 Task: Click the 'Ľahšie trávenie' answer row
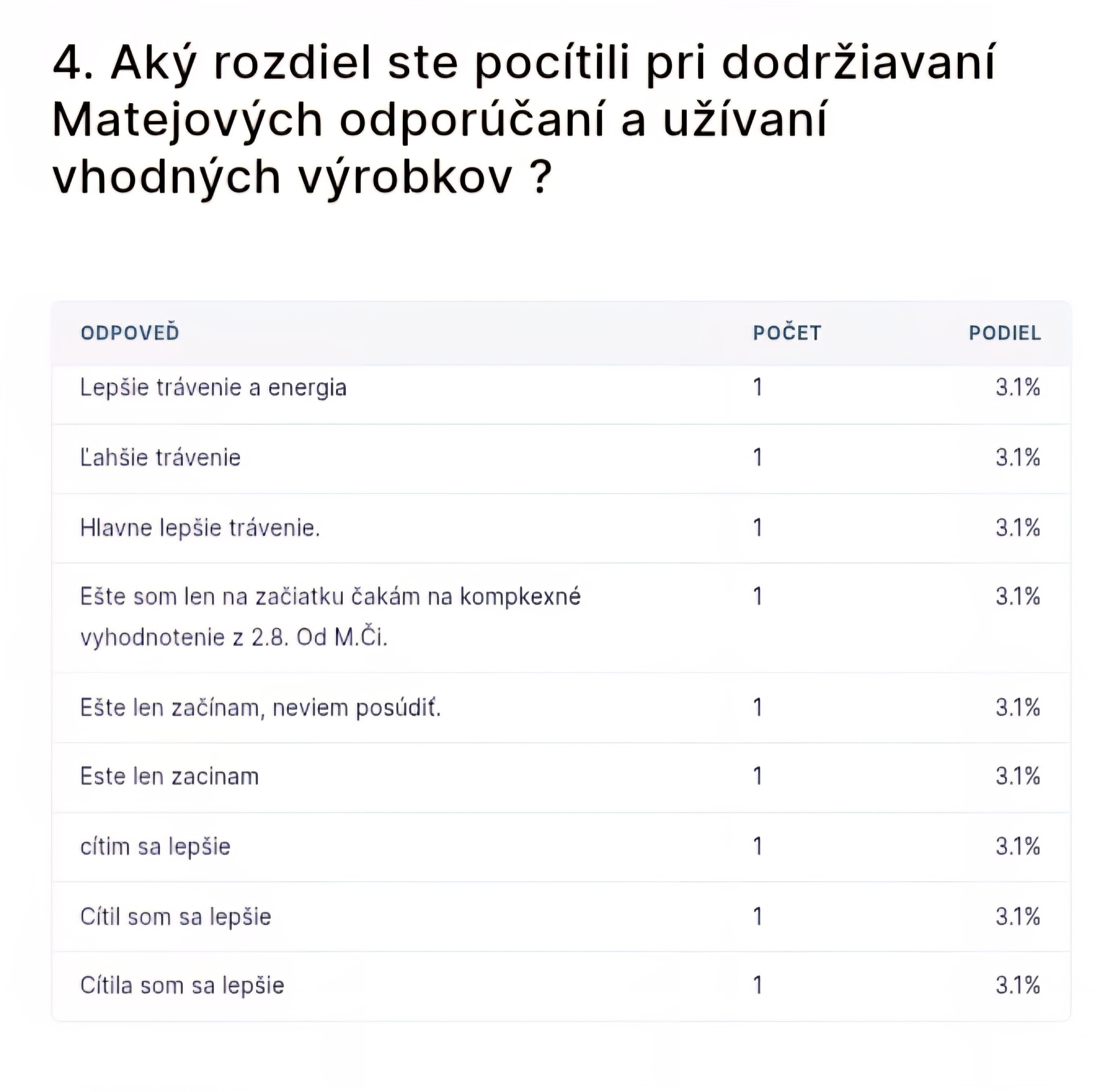tap(160, 457)
